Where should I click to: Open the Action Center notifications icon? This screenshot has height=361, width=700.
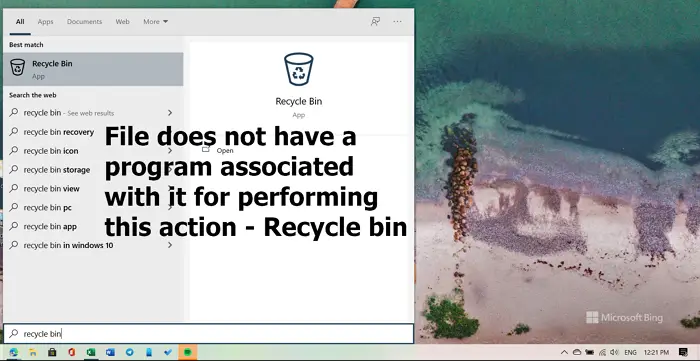click(683, 353)
